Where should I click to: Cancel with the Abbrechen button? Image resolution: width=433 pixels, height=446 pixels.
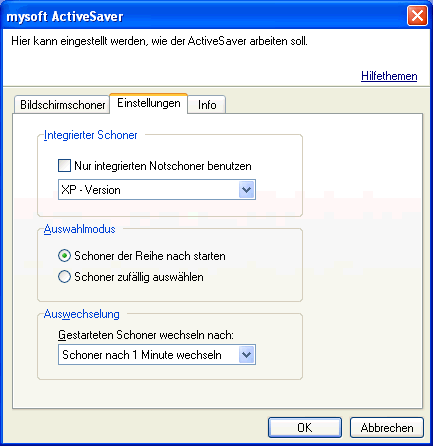[x=387, y=428]
